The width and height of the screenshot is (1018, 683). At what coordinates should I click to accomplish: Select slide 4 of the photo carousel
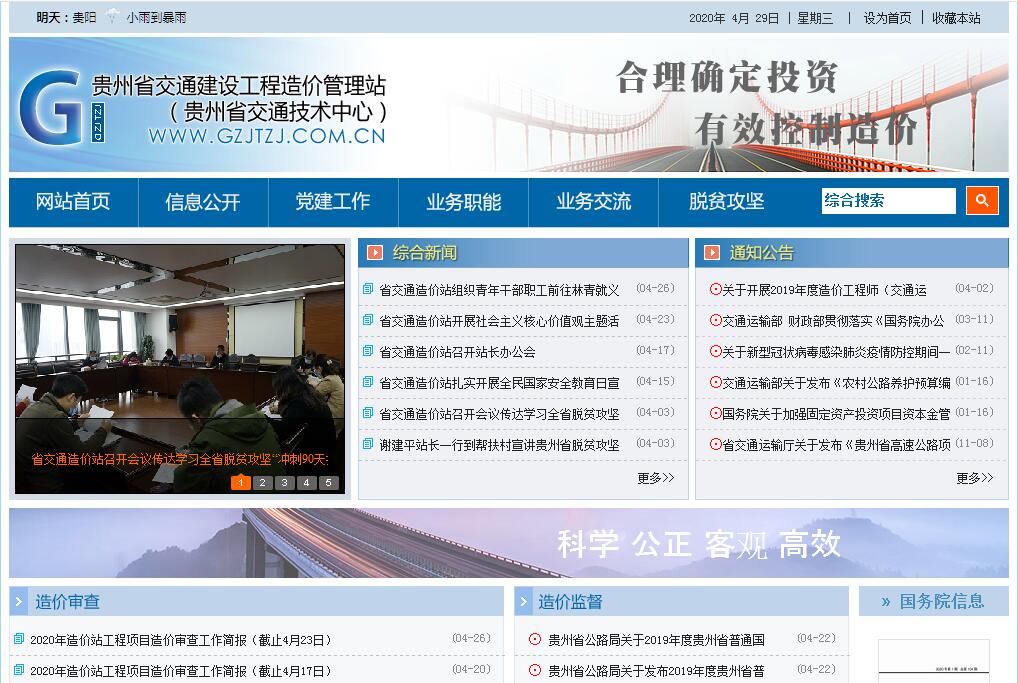[x=306, y=482]
